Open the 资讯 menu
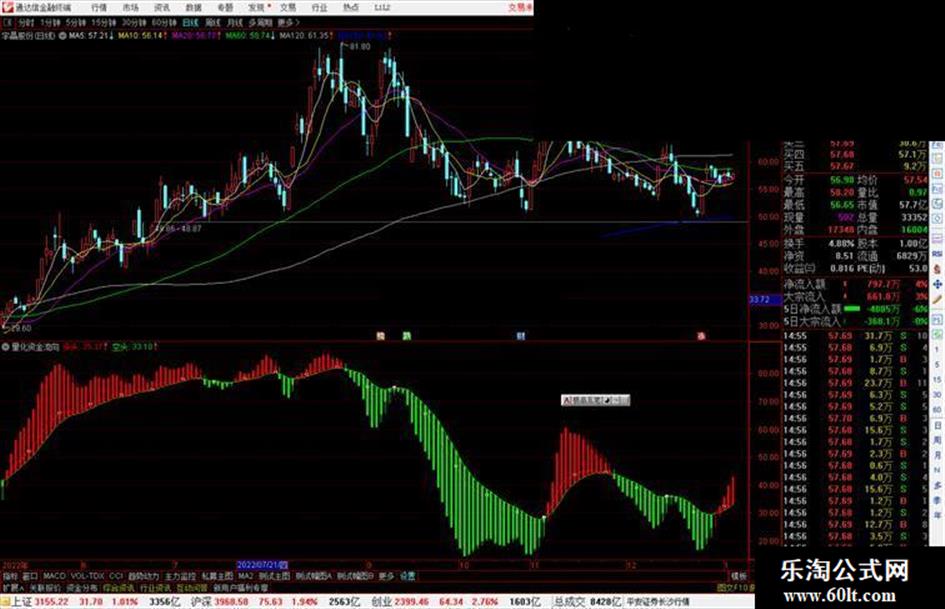 (162, 7)
